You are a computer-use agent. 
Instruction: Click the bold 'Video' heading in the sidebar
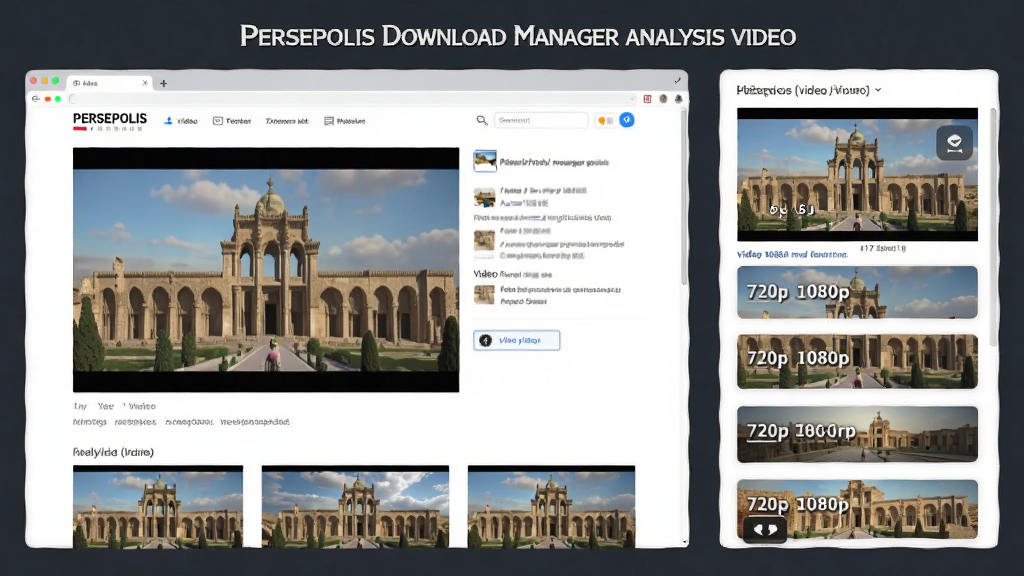[485, 274]
